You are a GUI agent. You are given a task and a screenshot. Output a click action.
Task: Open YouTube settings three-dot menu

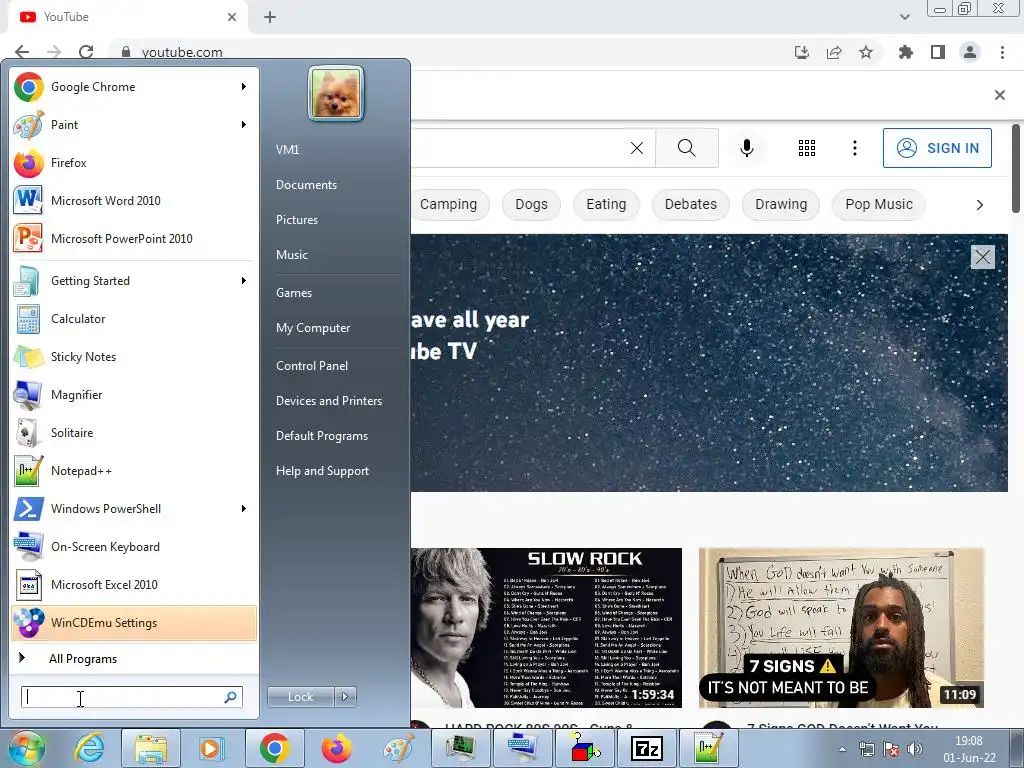854,148
